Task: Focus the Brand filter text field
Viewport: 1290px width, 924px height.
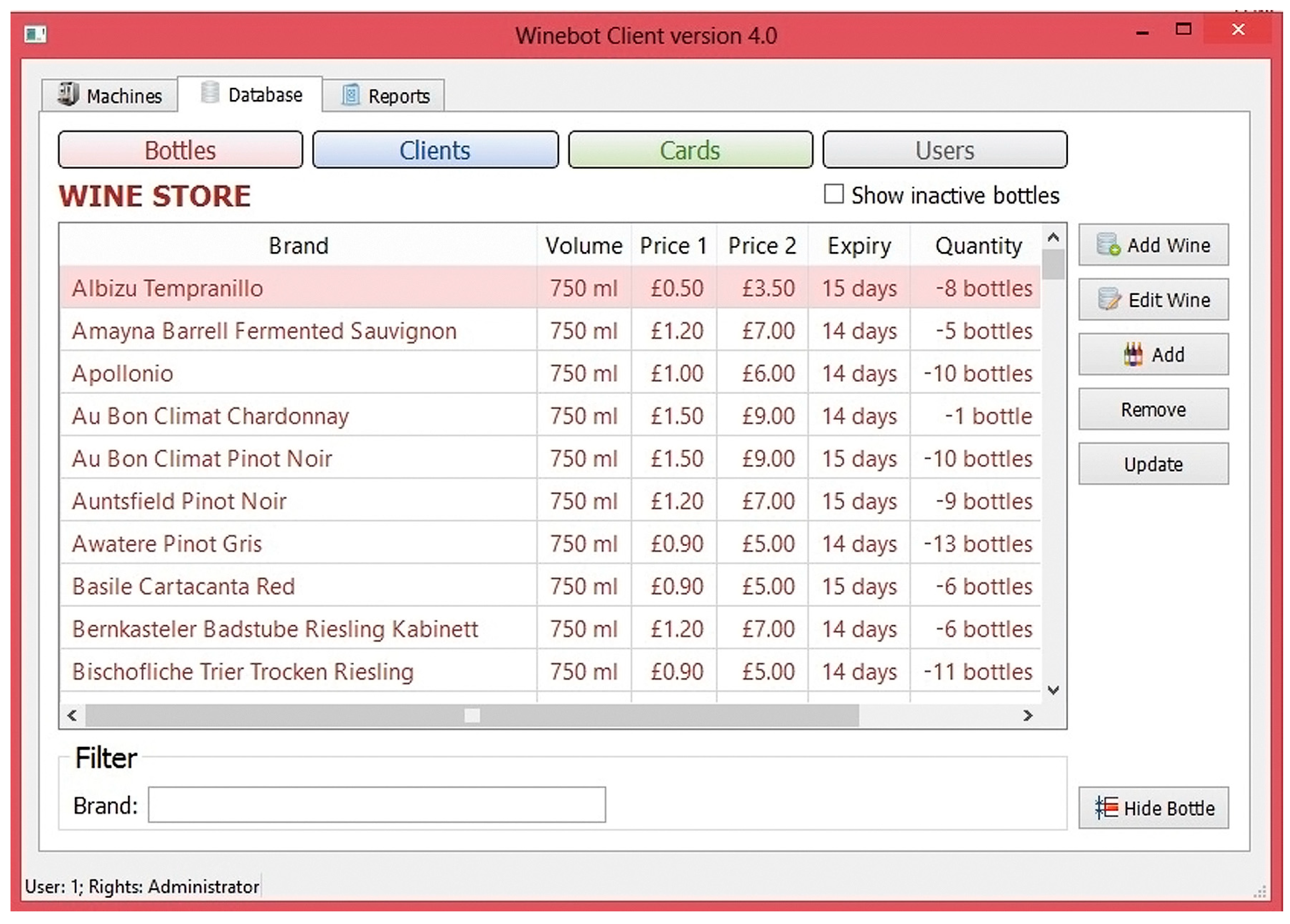Action: (x=377, y=805)
